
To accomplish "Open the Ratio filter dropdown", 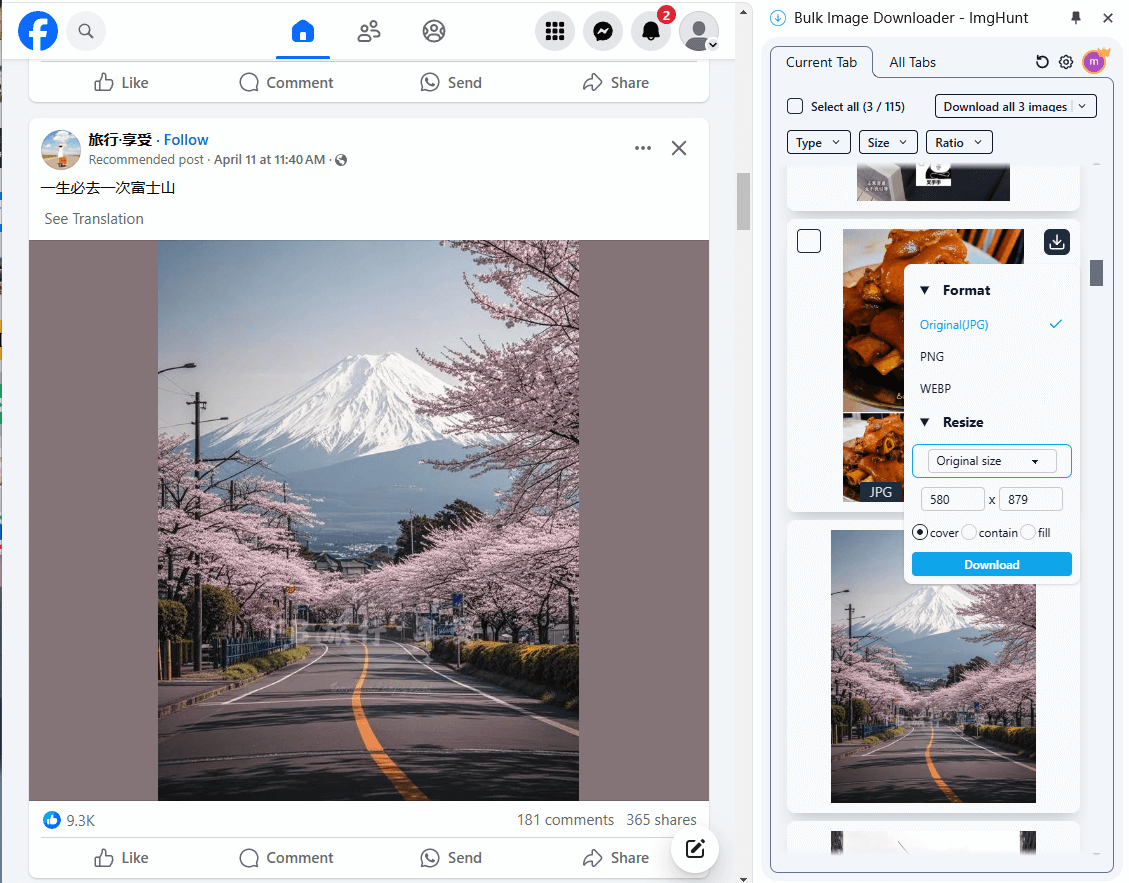I will 958,141.
